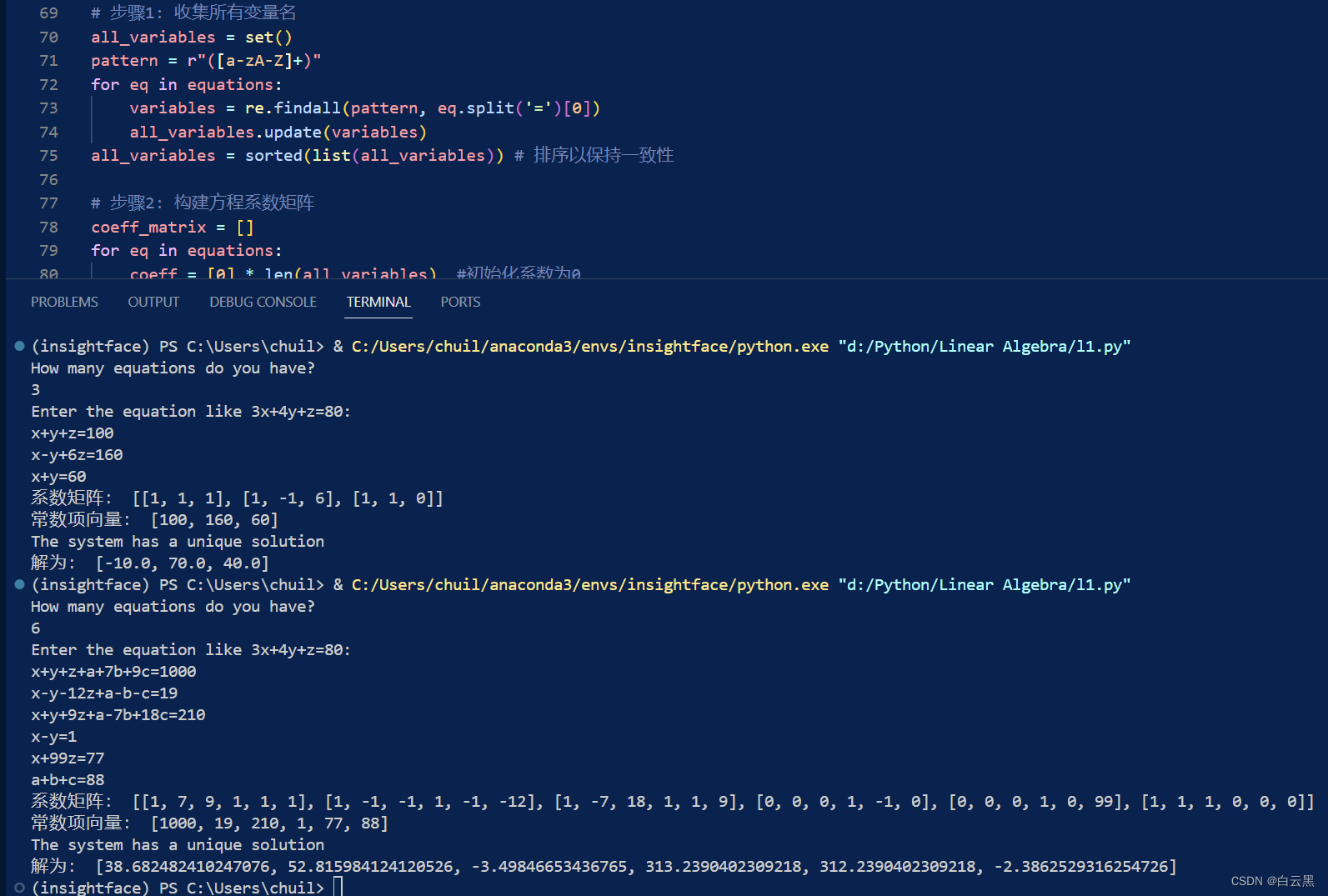The width and height of the screenshot is (1328, 896).
Task: Click the first python.exe path in terminal
Action: [590, 346]
